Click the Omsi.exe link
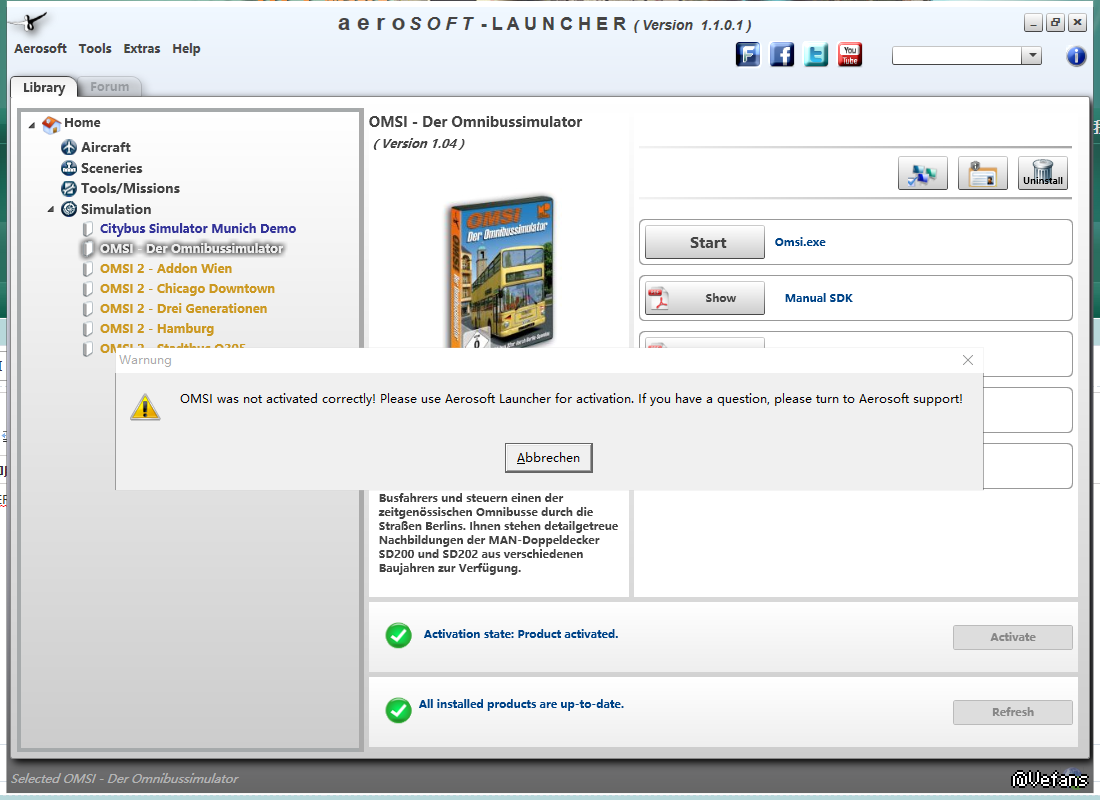Viewport: 1100px width, 800px height. [800, 242]
